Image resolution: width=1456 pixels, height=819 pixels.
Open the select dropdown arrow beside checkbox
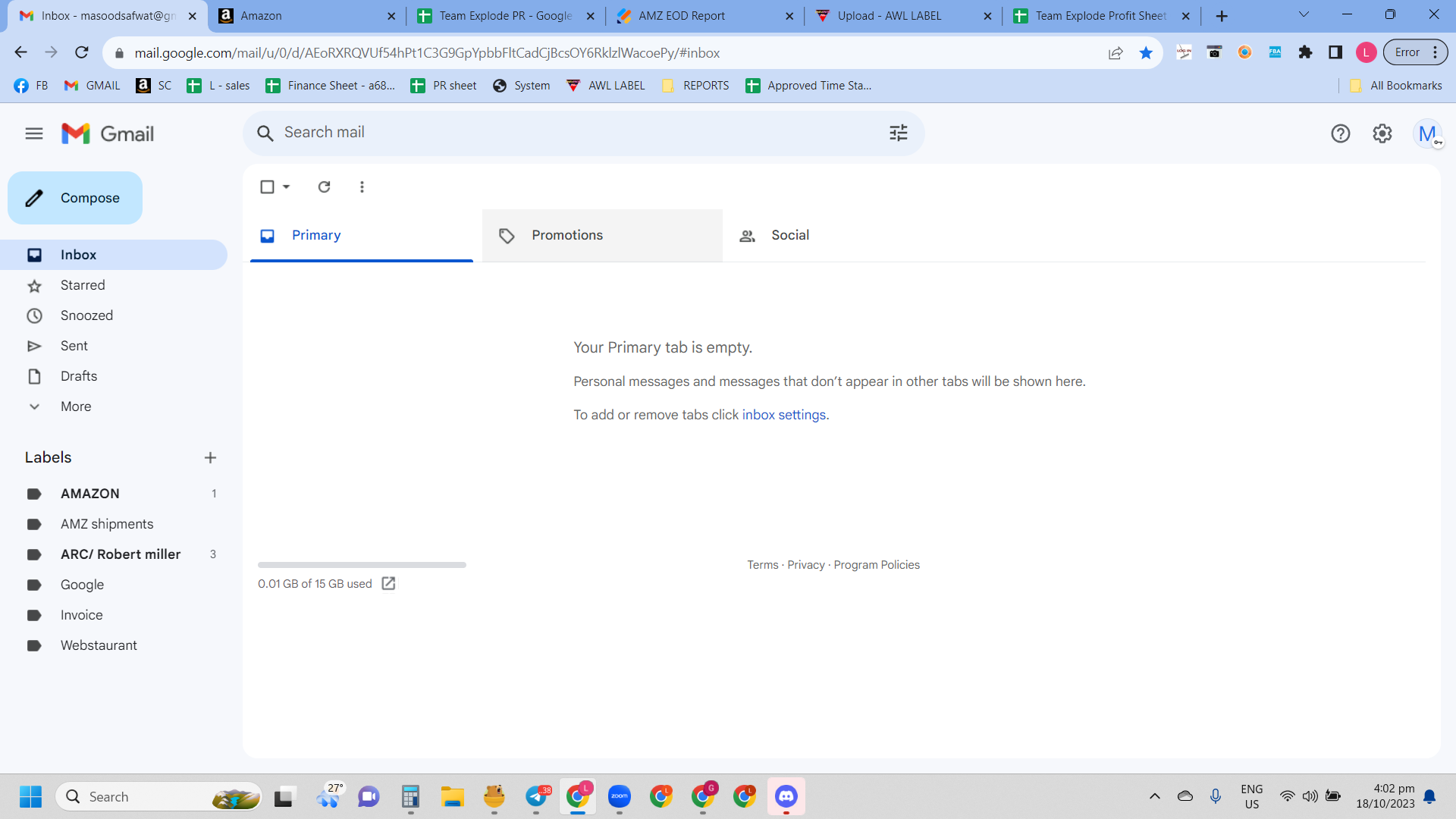pyautogui.click(x=286, y=187)
